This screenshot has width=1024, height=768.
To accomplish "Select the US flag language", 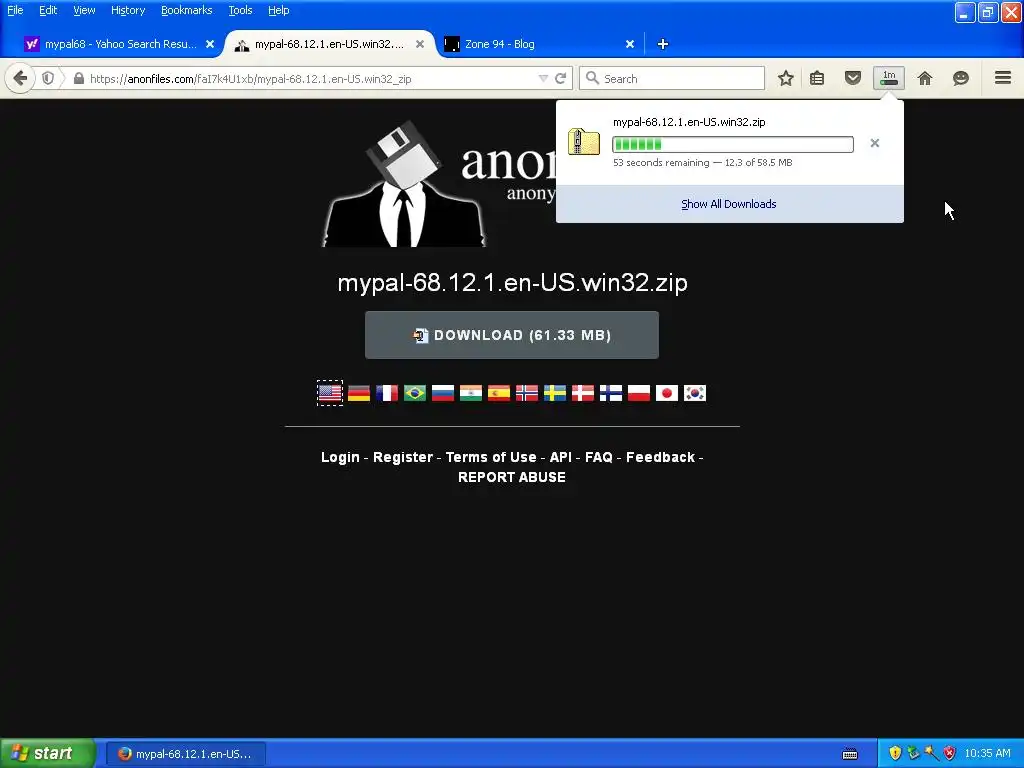I will click(330, 393).
